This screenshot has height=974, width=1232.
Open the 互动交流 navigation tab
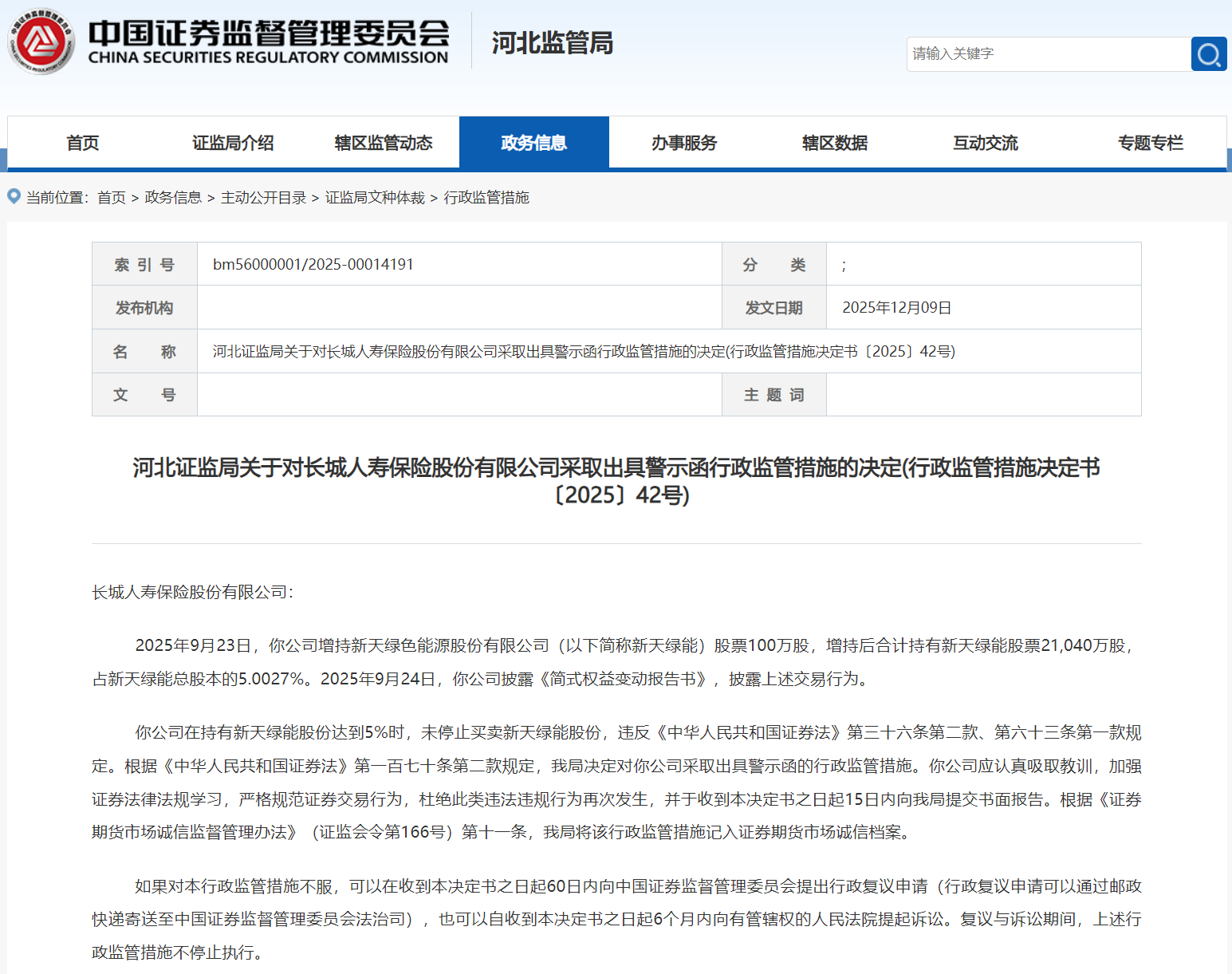[986, 143]
